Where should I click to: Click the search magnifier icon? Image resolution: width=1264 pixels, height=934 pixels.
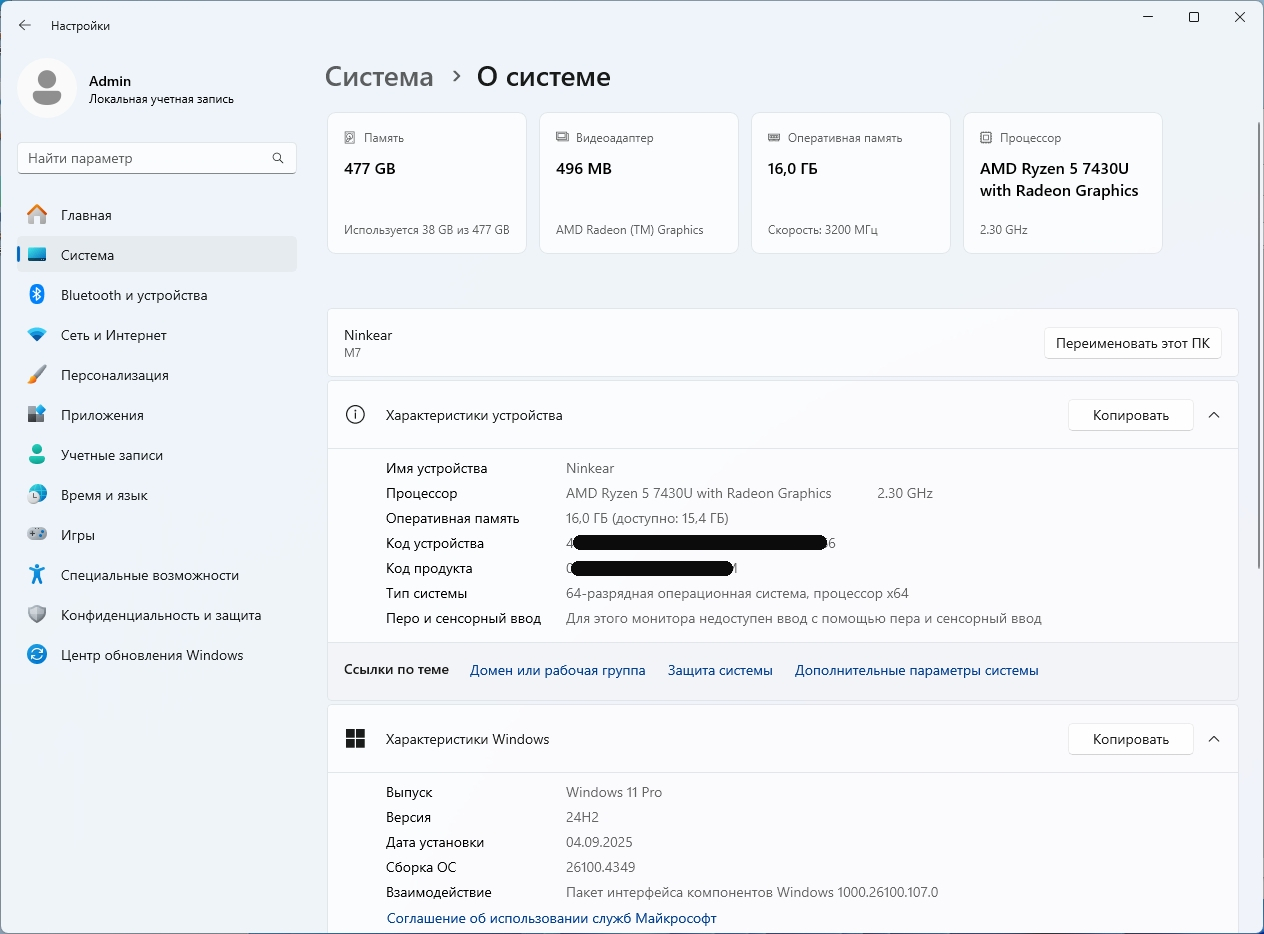tap(278, 158)
